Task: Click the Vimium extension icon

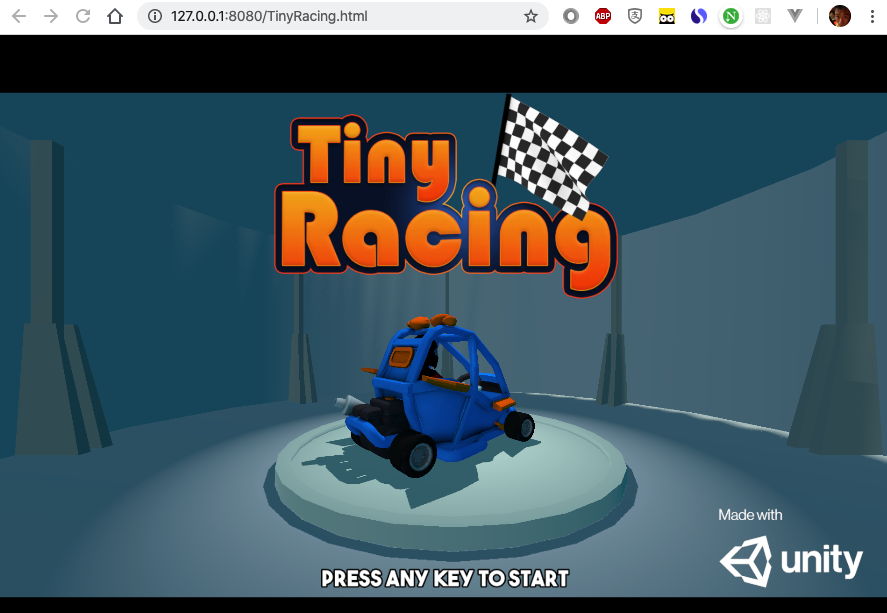Action: pyautogui.click(x=795, y=17)
